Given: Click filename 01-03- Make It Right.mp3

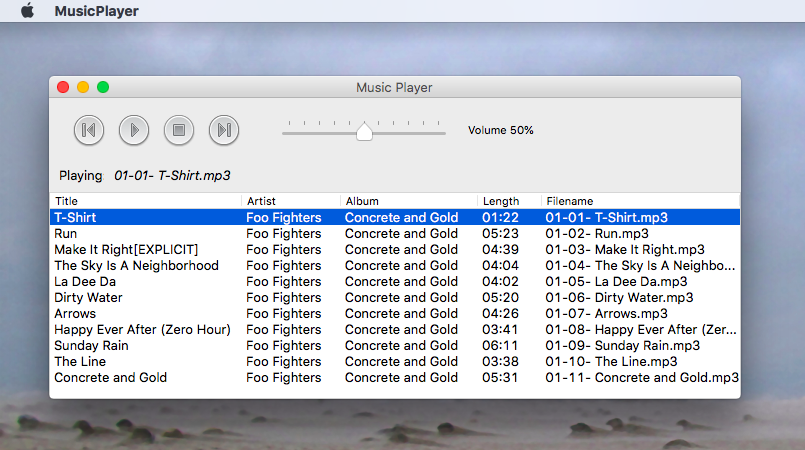Looking at the screenshot, I should [x=625, y=249].
